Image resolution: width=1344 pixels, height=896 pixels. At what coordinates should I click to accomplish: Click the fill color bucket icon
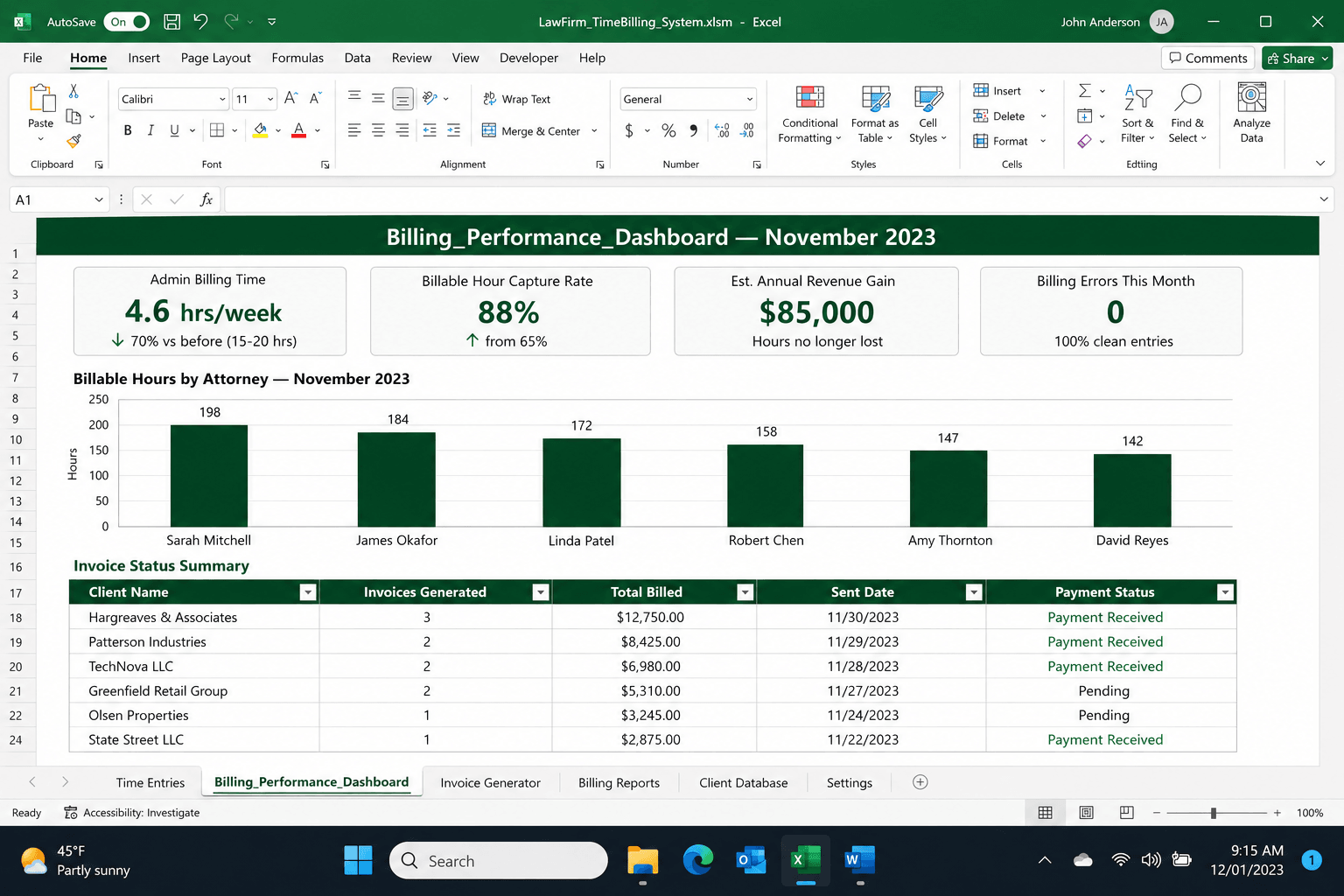[260, 130]
